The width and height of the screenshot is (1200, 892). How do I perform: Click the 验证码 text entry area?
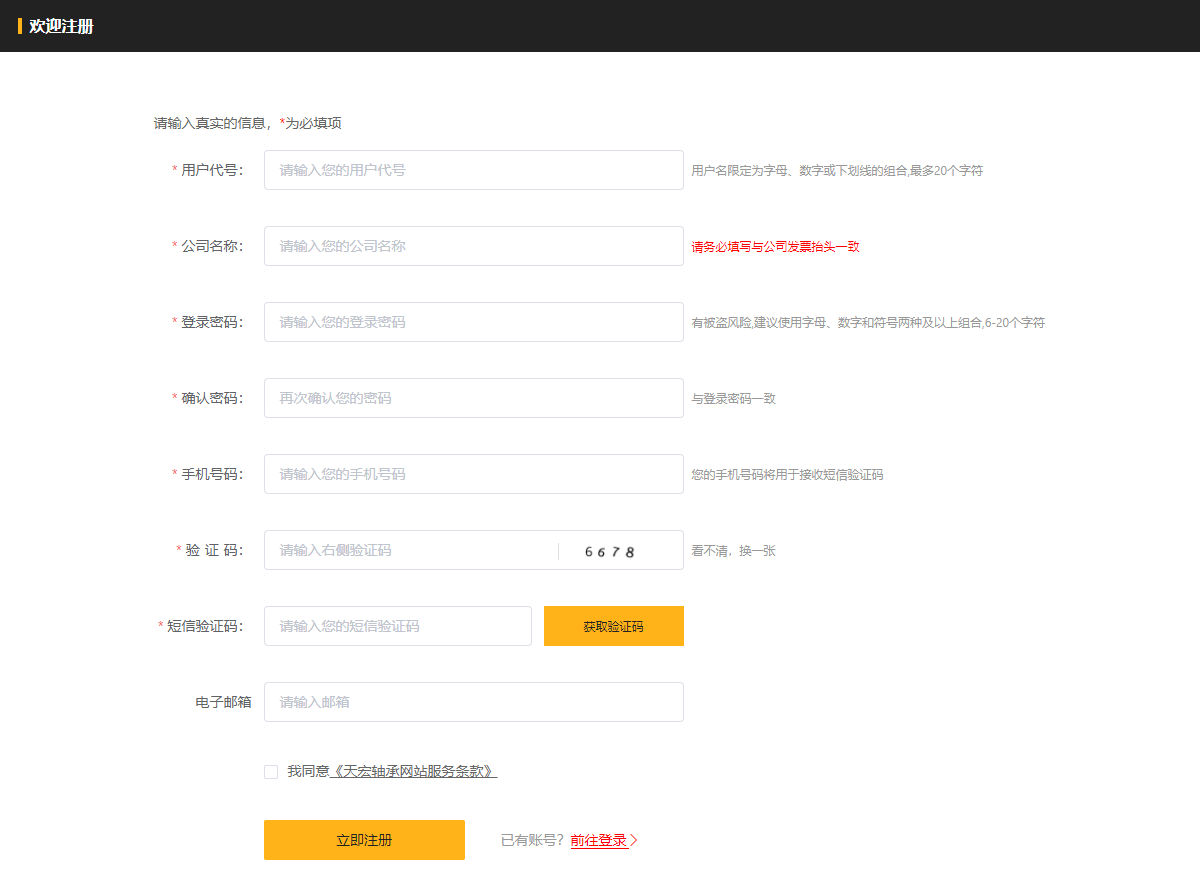410,550
